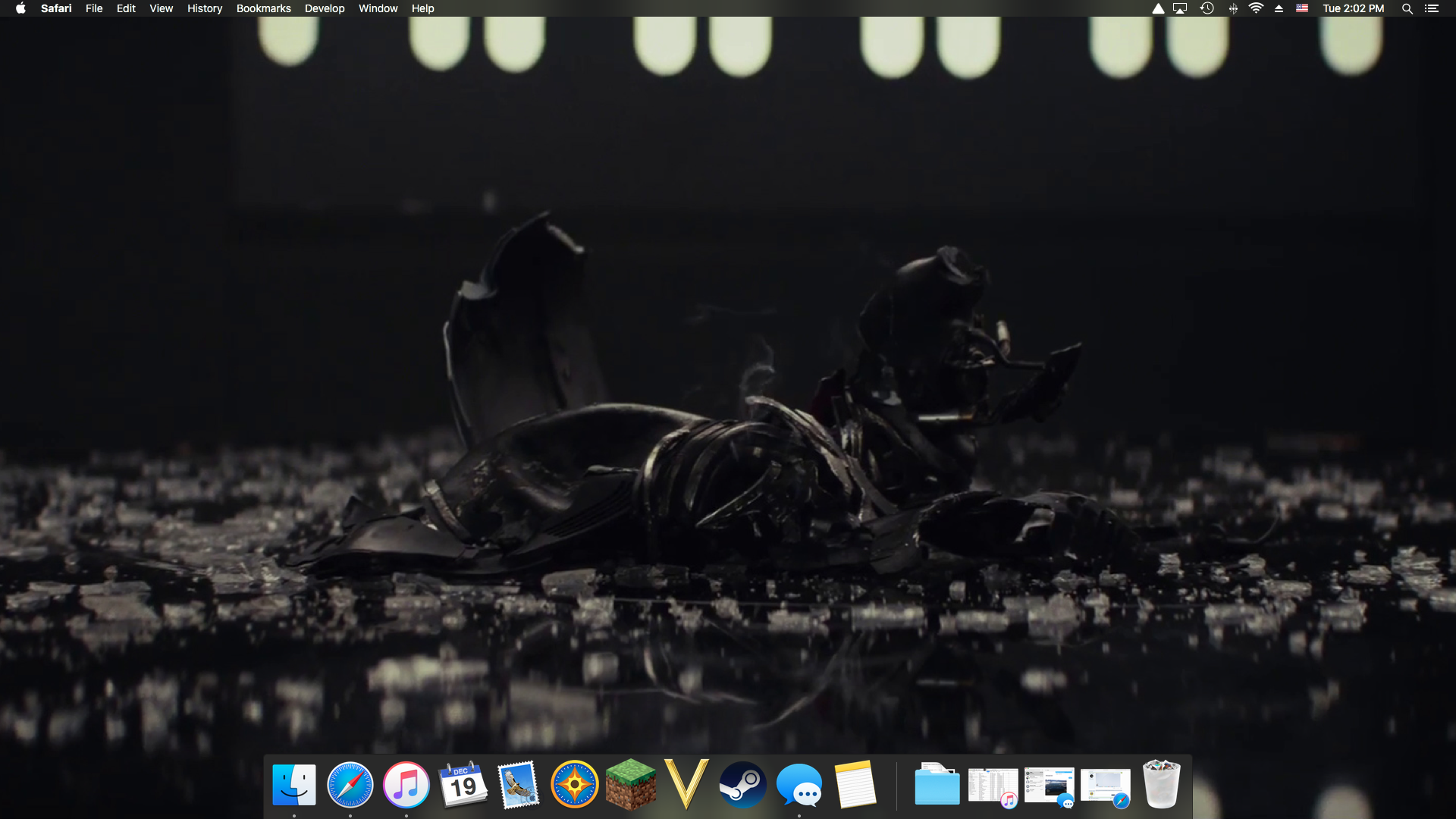Open iTunes in the Dock
The width and height of the screenshot is (1456, 819).
(406, 785)
